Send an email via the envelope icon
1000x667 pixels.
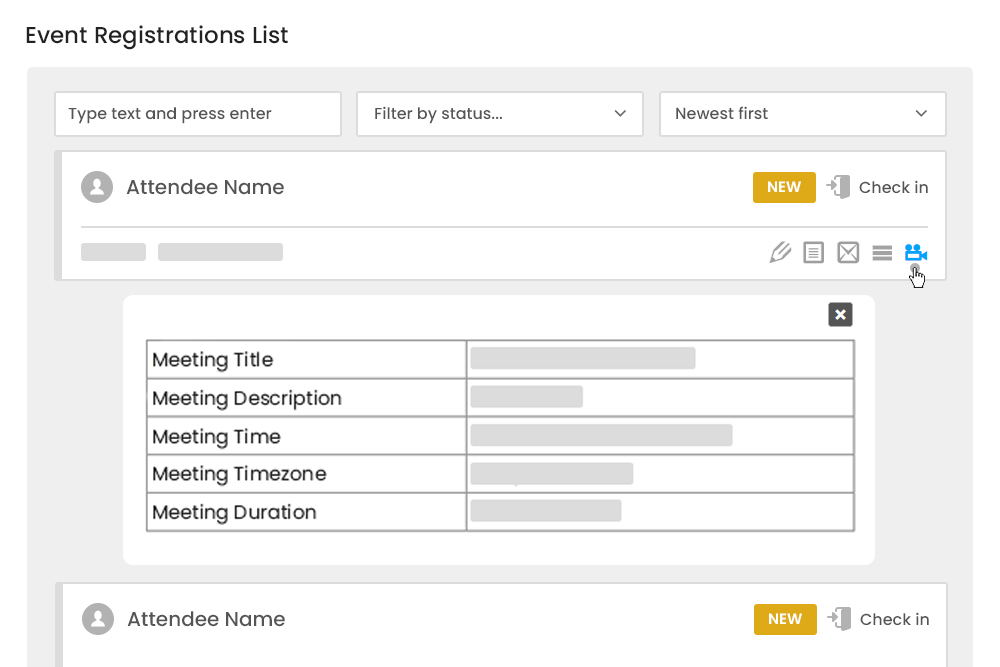pos(847,252)
